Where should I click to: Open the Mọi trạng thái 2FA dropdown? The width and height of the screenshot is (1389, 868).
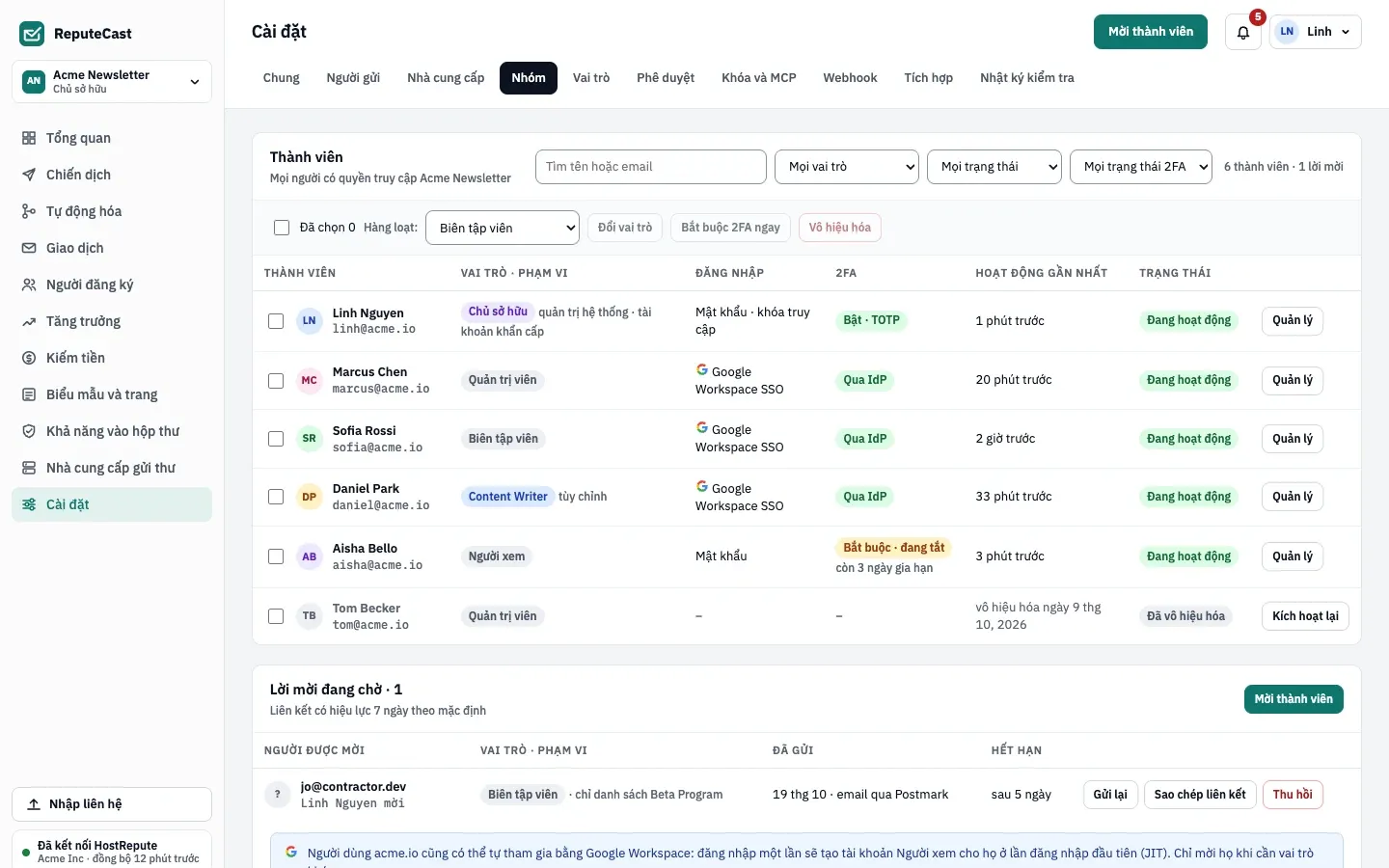(x=1141, y=167)
